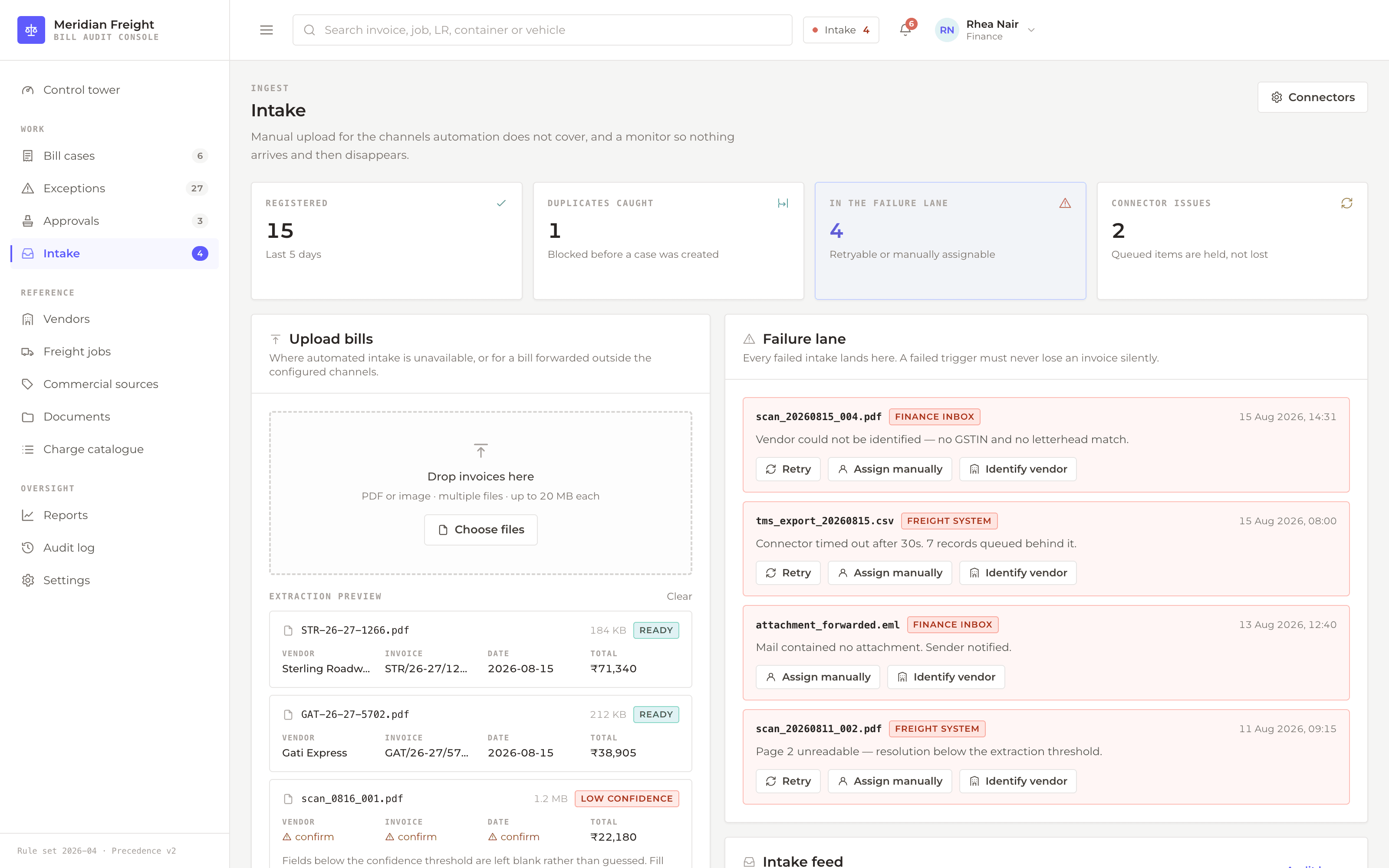
Task: Click the Intake feed inbox icon
Action: tap(749, 861)
